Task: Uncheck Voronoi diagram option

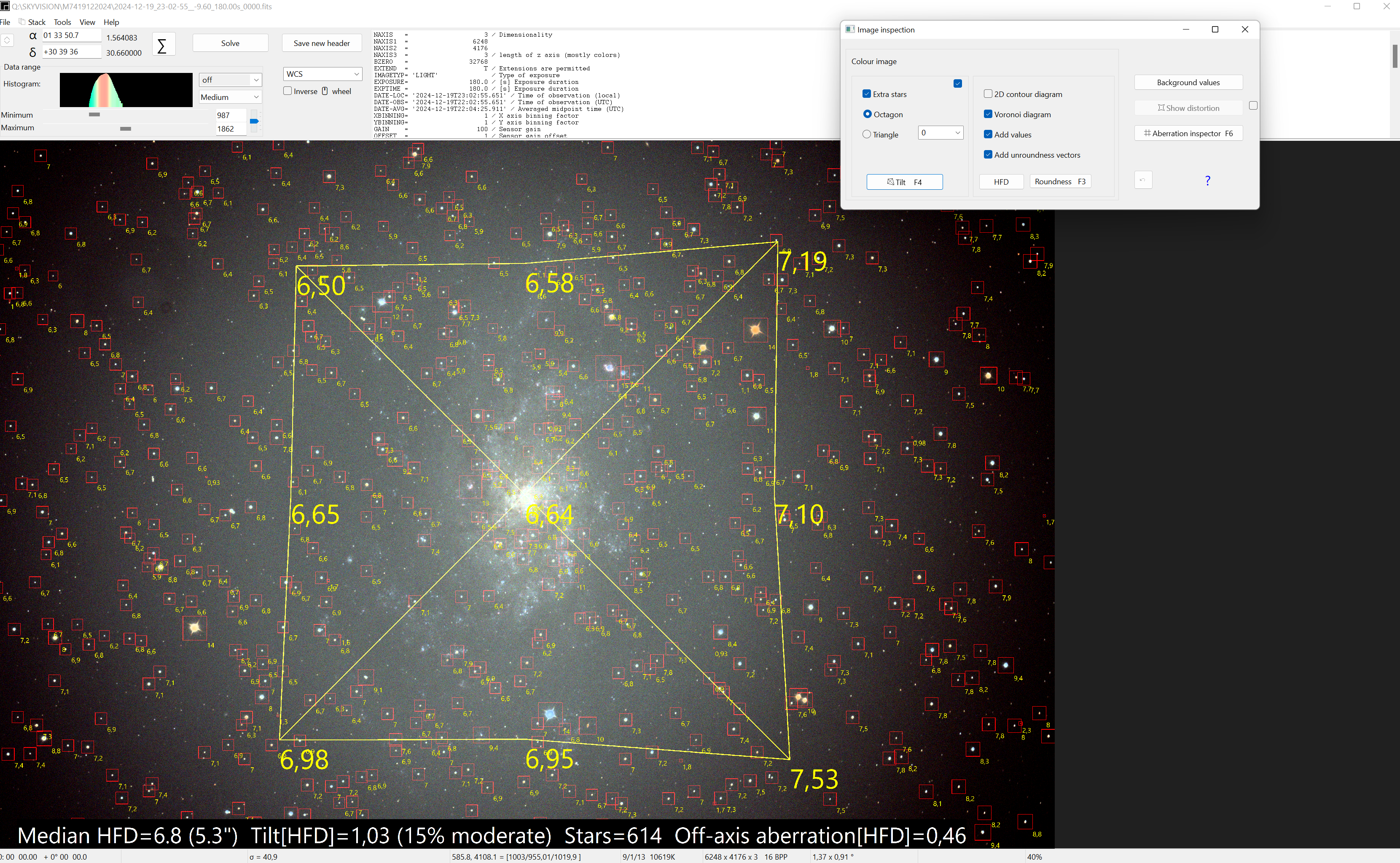Action: (x=988, y=114)
